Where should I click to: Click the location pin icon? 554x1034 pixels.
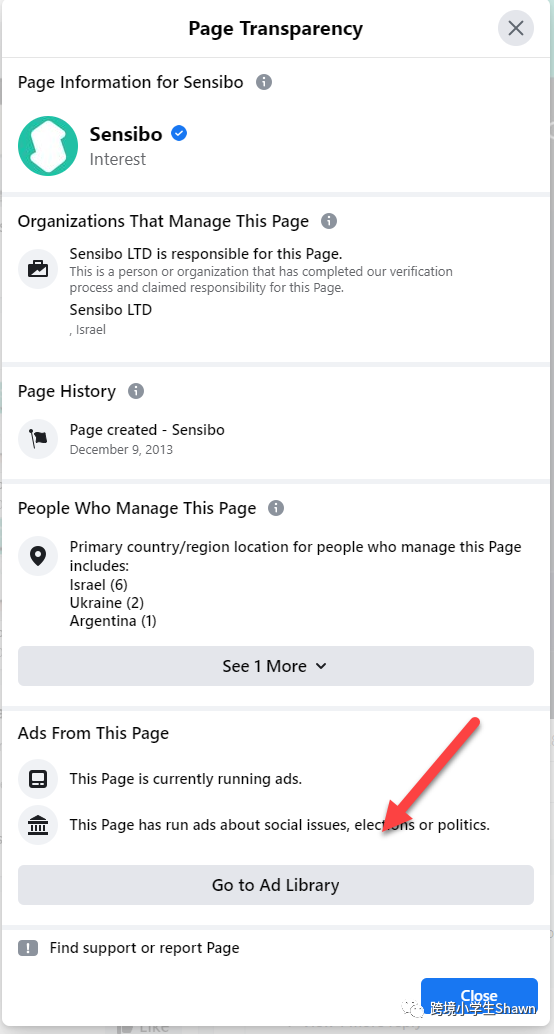tap(38, 556)
